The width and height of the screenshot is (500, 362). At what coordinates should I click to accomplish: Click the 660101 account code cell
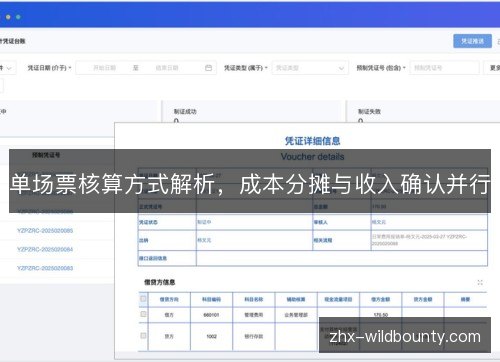(211, 315)
